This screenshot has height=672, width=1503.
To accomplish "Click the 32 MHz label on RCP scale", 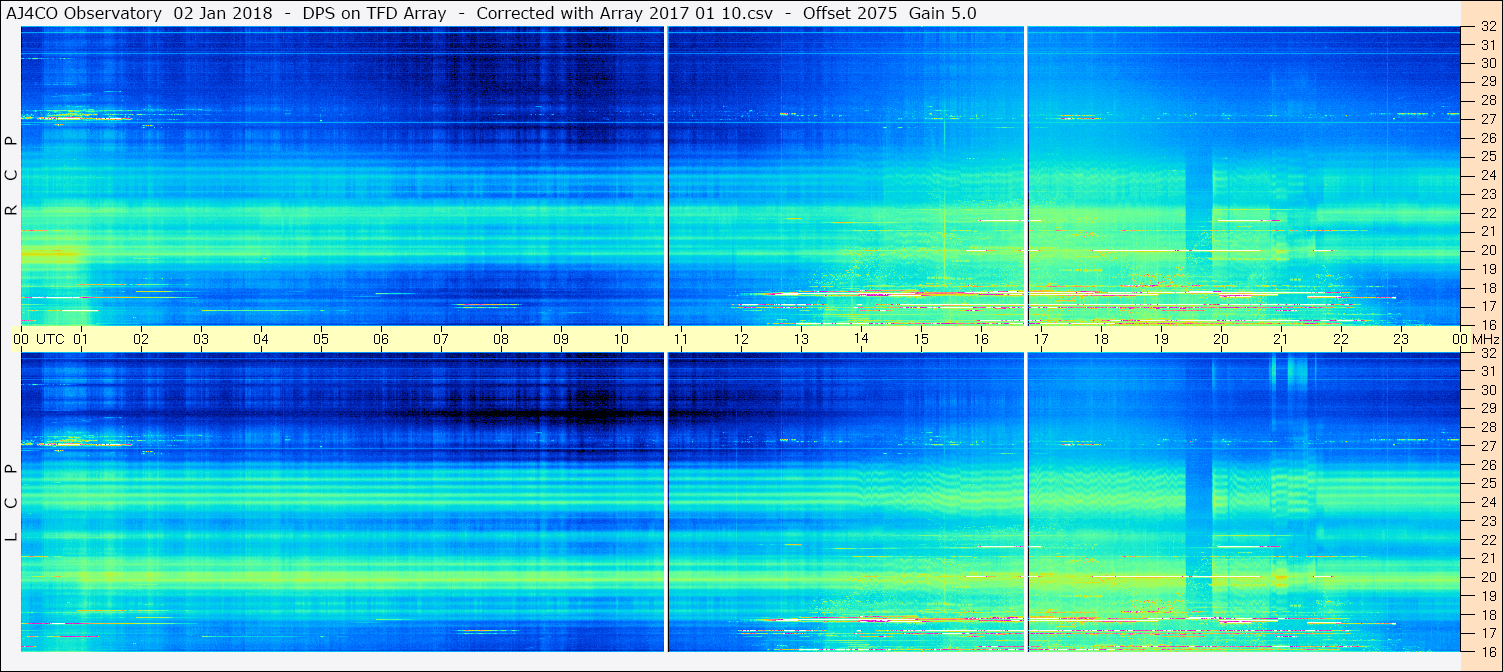I will 1488,26.
